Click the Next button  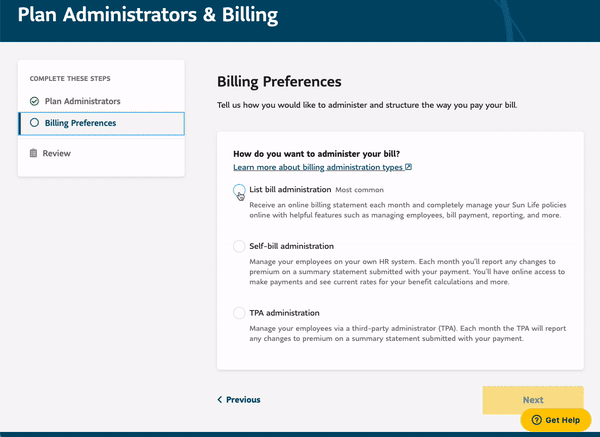point(533,399)
